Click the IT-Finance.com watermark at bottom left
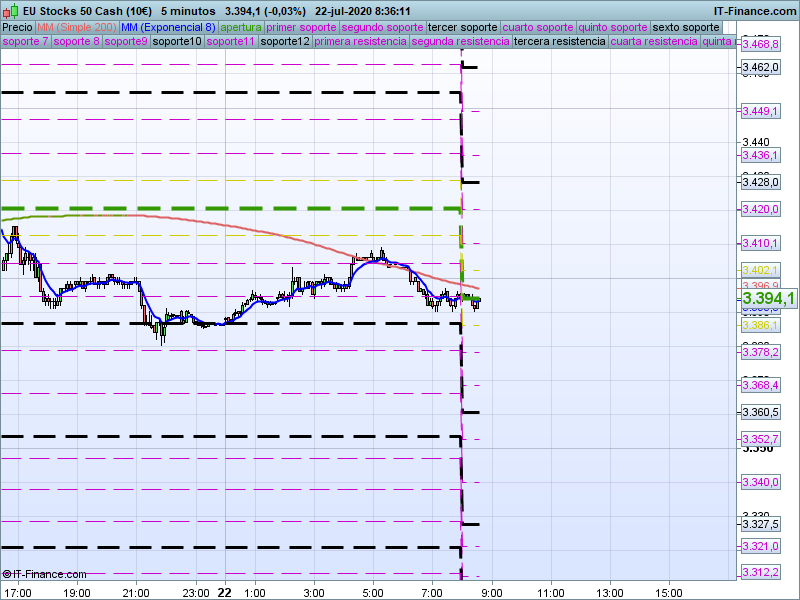 pyautogui.click(x=45, y=574)
